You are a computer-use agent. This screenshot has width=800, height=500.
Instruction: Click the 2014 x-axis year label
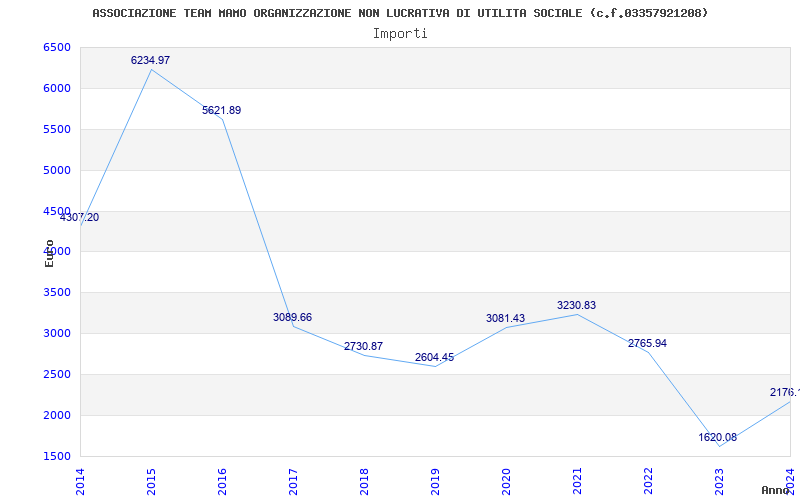coord(80,482)
